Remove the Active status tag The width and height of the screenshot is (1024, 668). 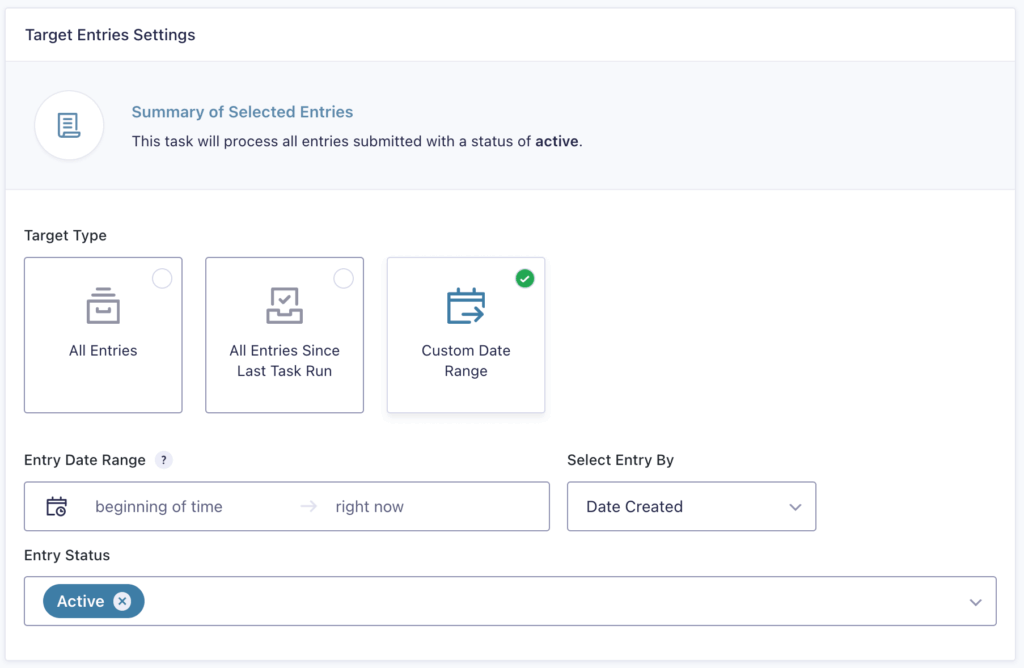[122, 601]
